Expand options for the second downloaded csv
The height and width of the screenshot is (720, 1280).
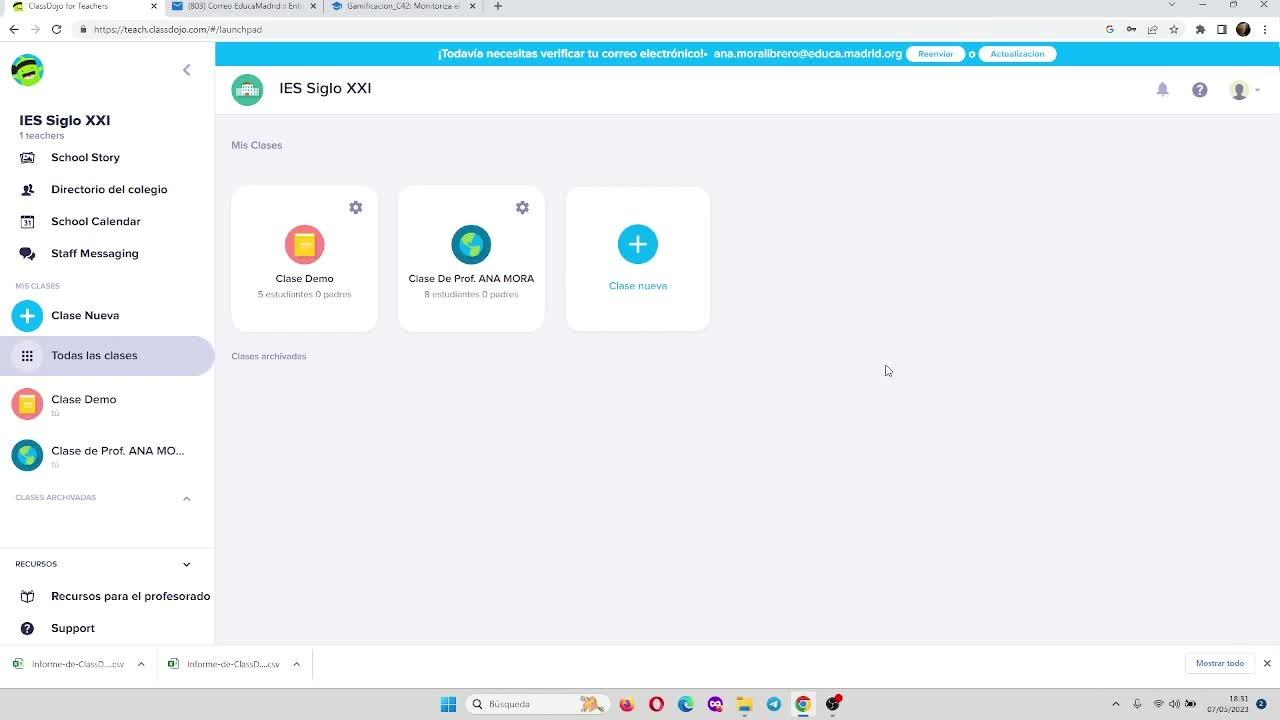(296, 664)
